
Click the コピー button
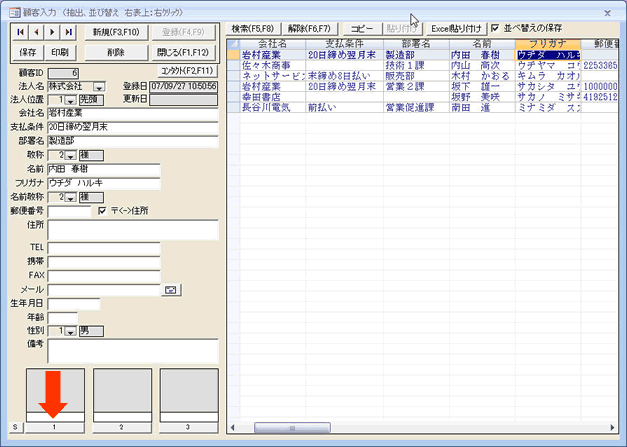(x=362, y=29)
